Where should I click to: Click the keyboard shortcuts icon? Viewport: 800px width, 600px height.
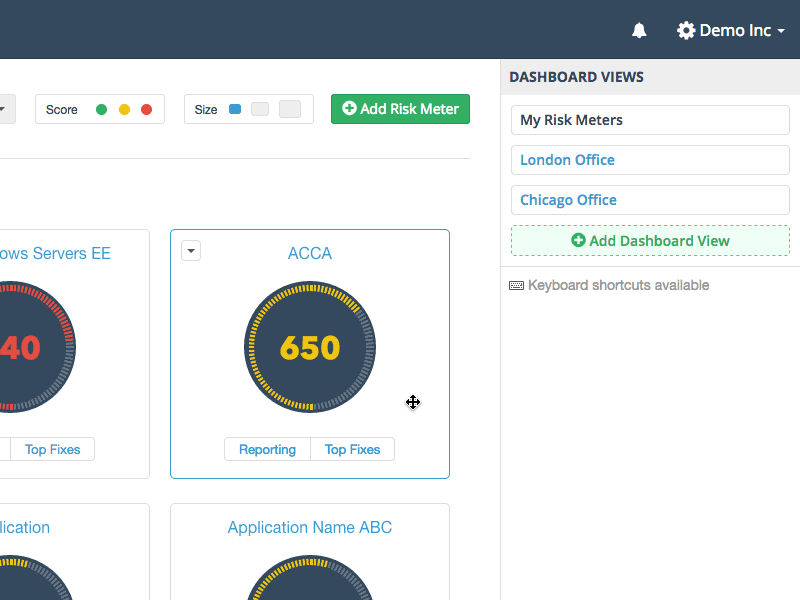point(516,285)
